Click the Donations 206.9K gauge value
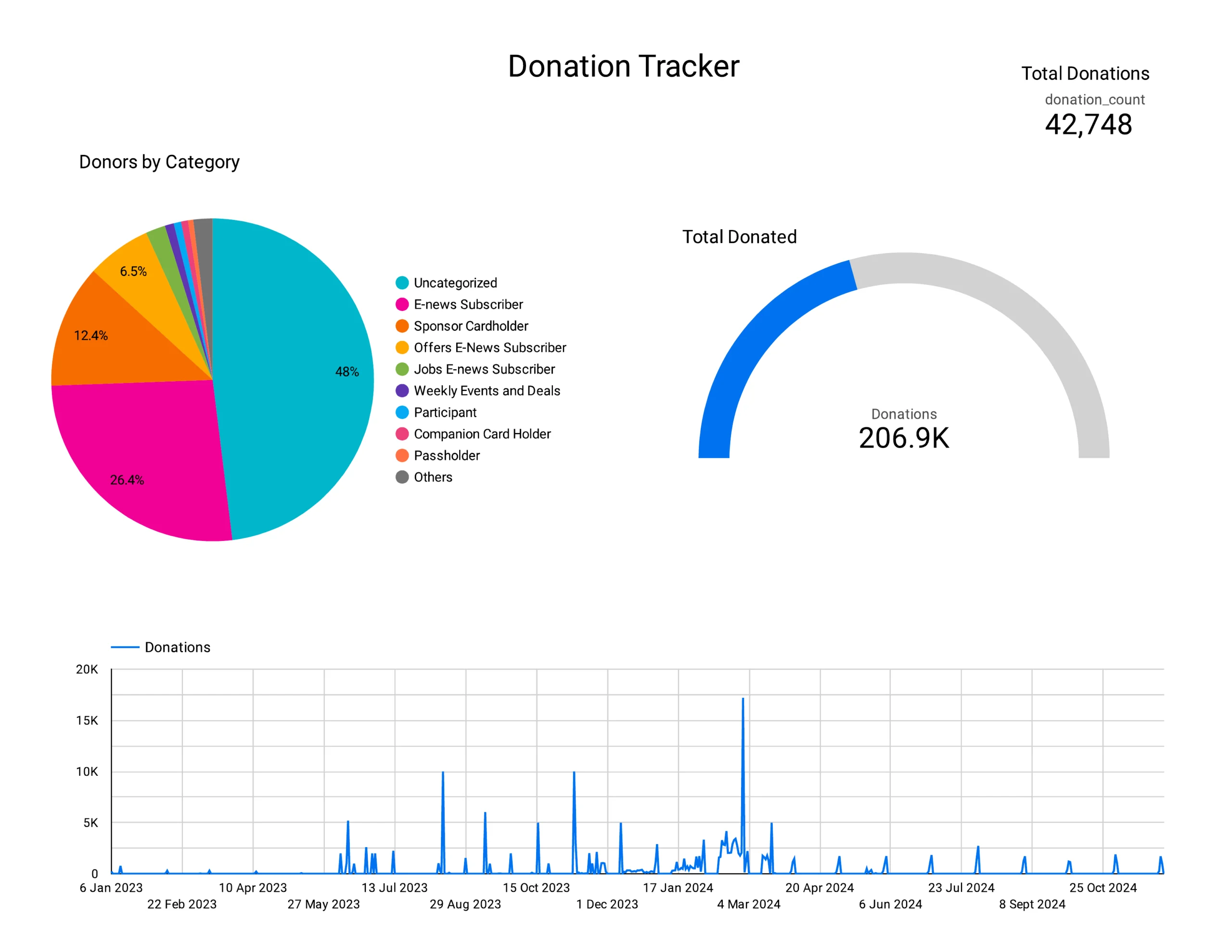The image size is (1232, 952). click(x=904, y=436)
